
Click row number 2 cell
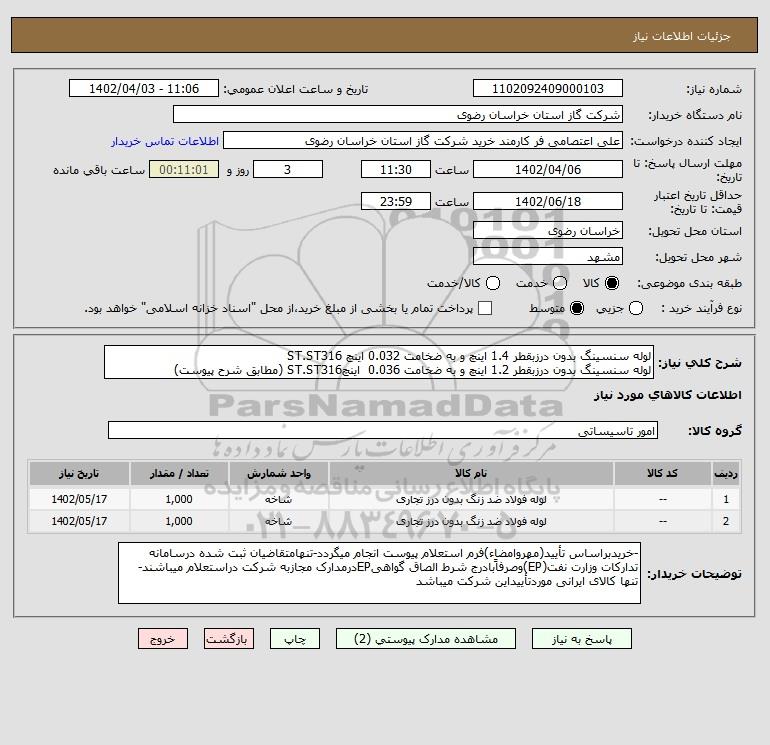click(x=725, y=522)
